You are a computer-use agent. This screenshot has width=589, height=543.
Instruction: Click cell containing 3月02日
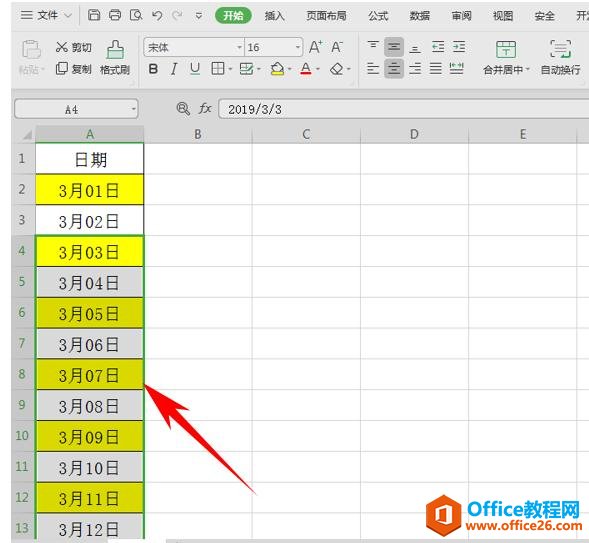pos(89,221)
